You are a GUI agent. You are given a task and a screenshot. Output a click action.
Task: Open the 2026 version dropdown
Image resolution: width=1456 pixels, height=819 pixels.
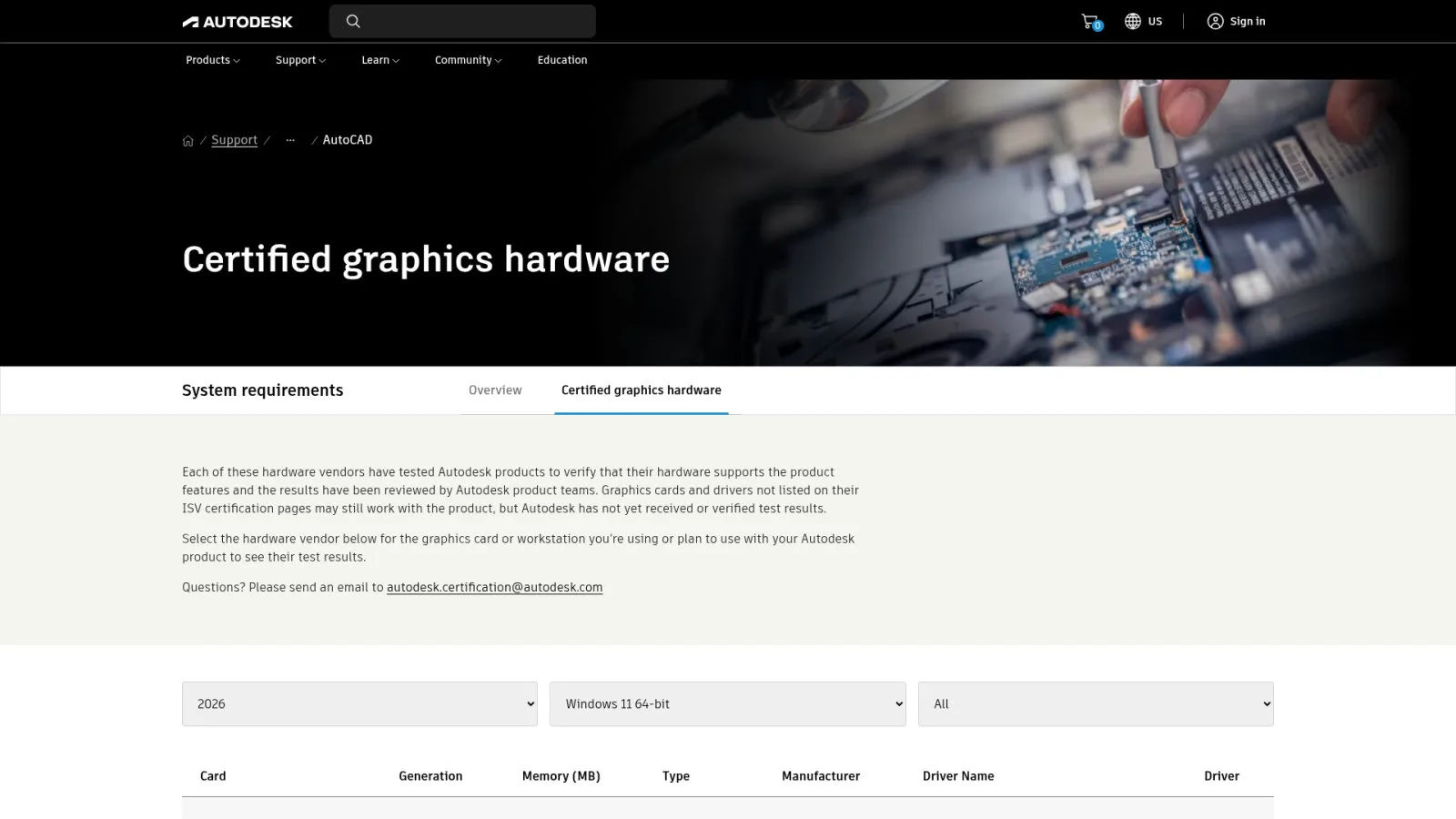coord(359,704)
